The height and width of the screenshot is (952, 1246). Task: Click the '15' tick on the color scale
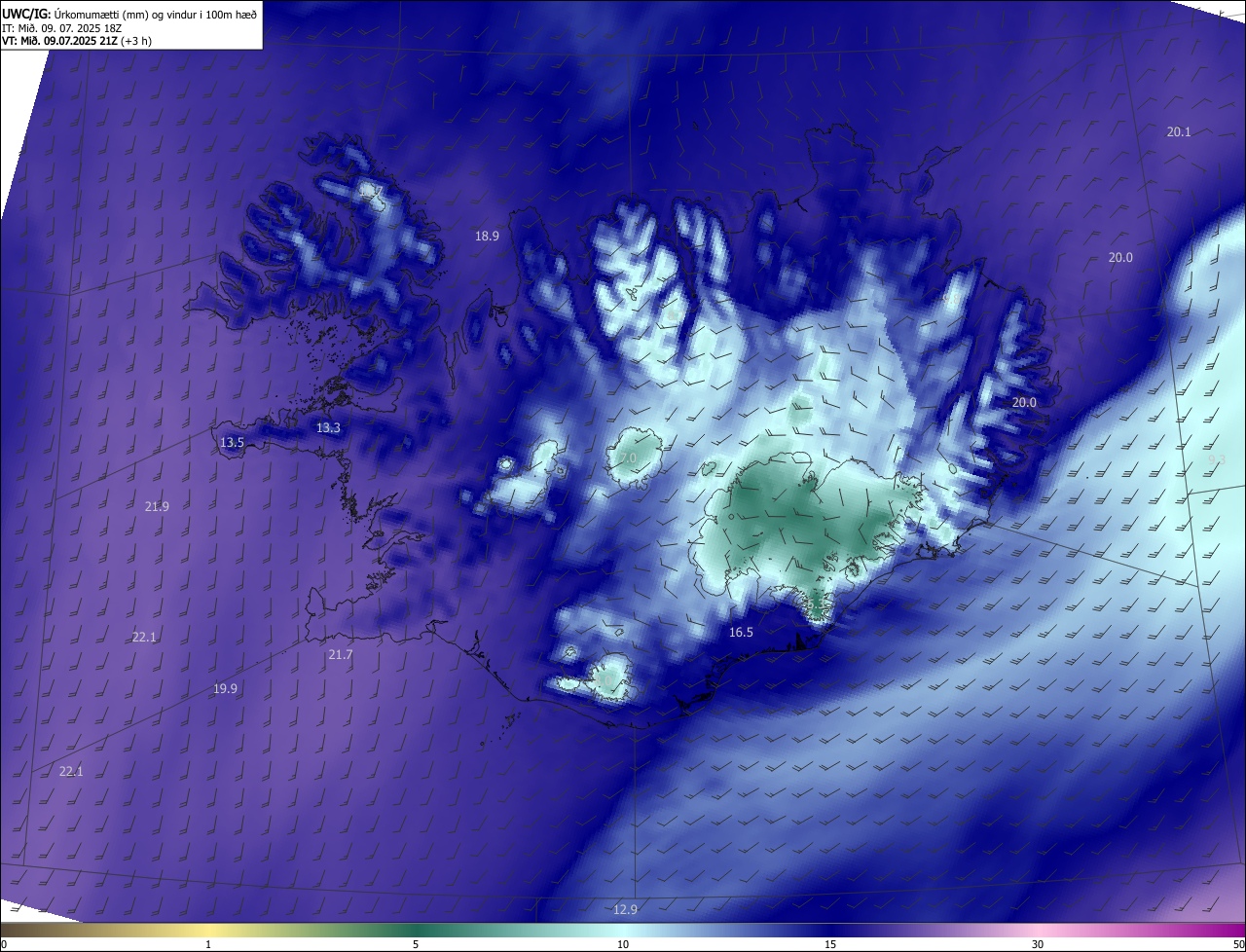pyautogui.click(x=830, y=944)
